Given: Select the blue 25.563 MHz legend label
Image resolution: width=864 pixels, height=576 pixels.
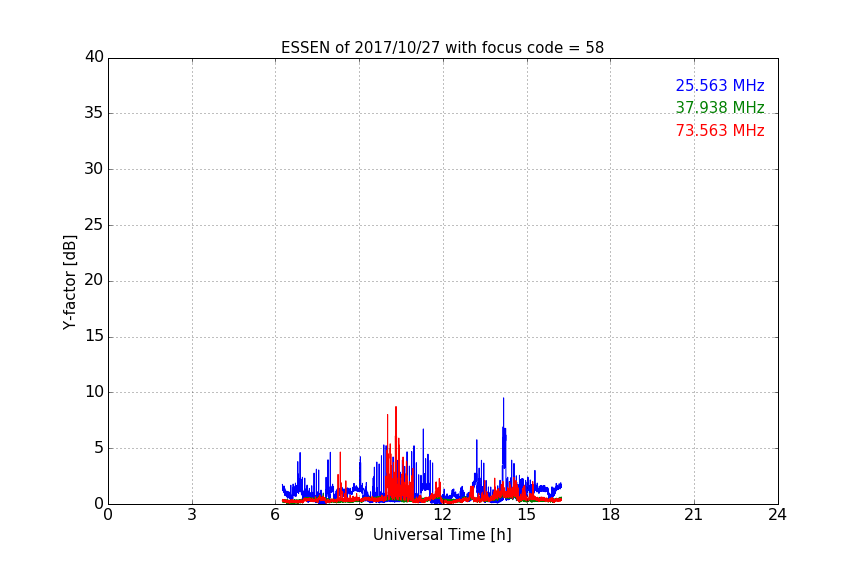Looking at the screenshot, I should tap(720, 85).
